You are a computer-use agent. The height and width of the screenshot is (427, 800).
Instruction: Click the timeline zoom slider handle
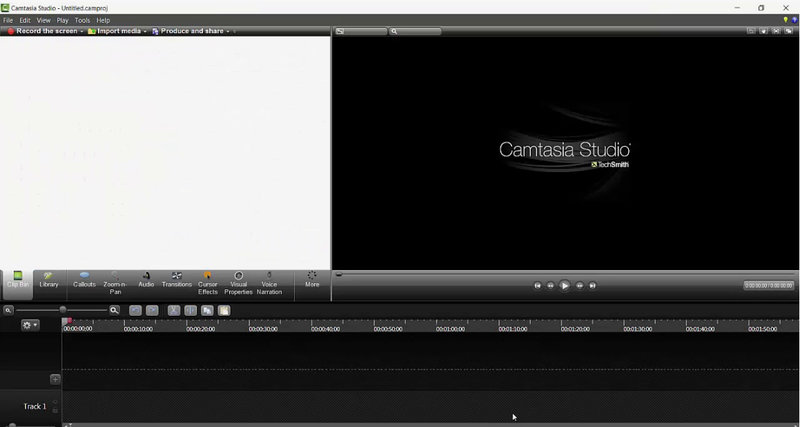click(63, 310)
